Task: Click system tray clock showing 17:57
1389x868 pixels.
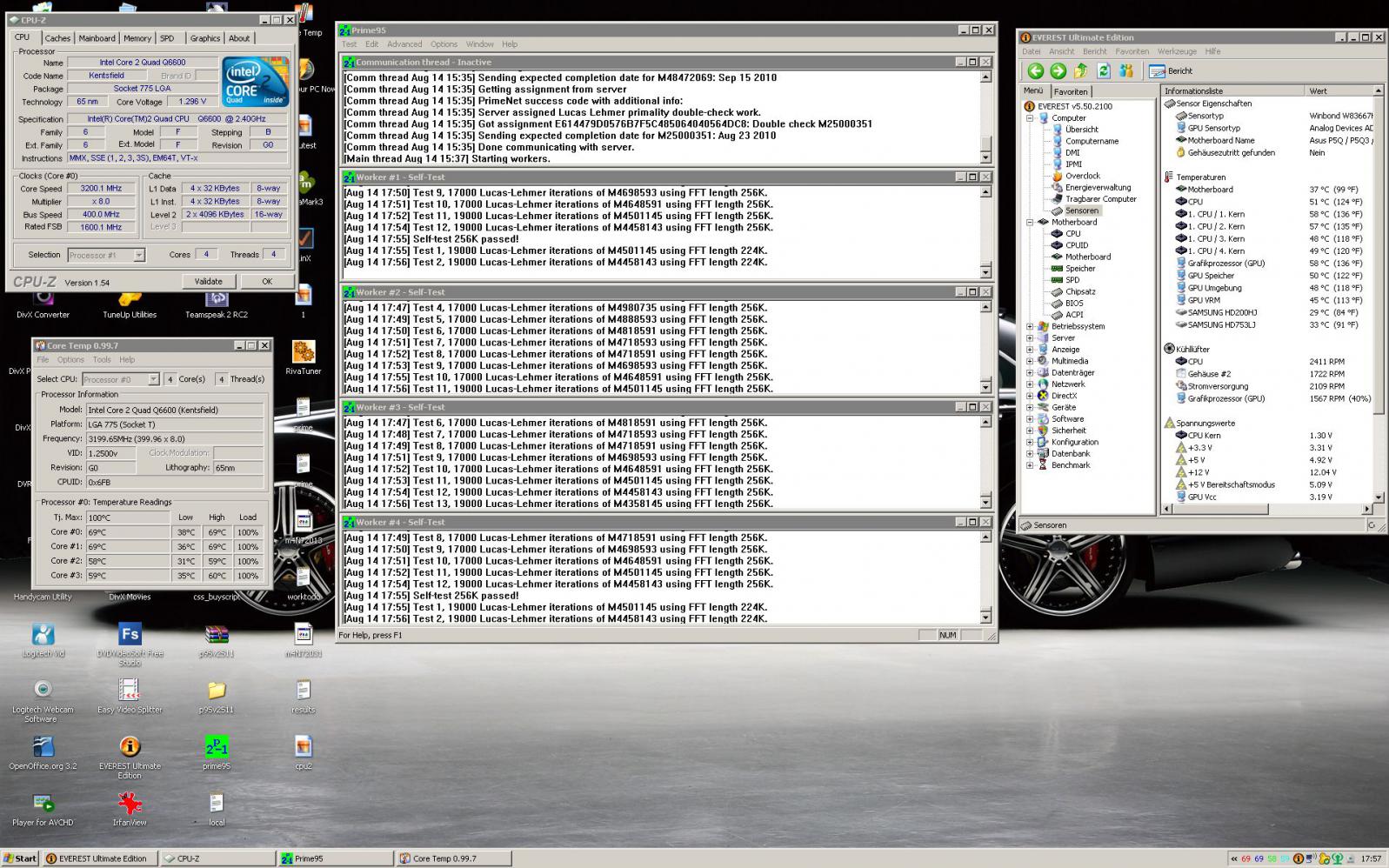Action: (1371, 858)
